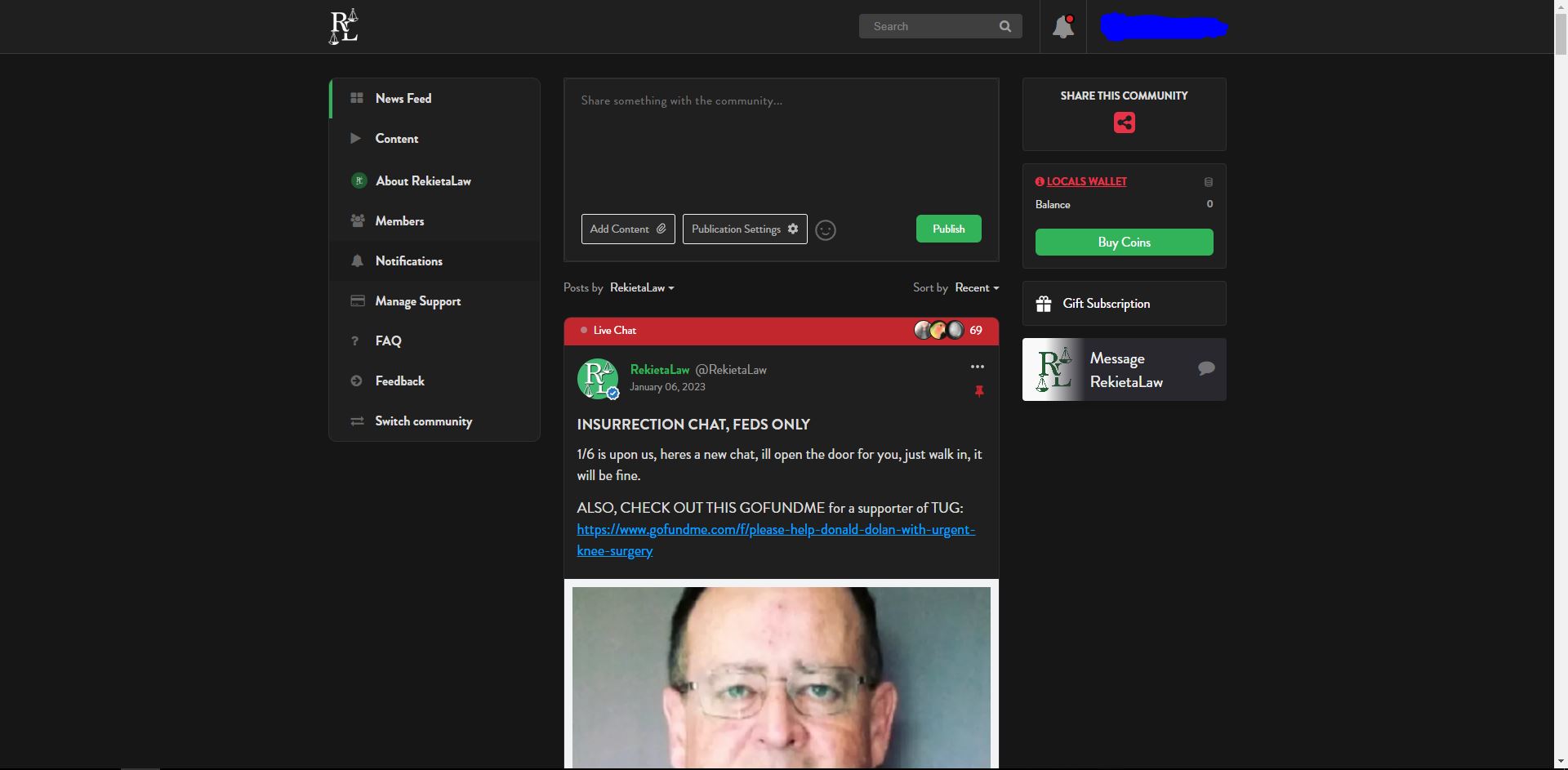Viewport: 1568px width, 770px height.
Task: Click the RekietaLaw post avatar
Action: (x=598, y=379)
